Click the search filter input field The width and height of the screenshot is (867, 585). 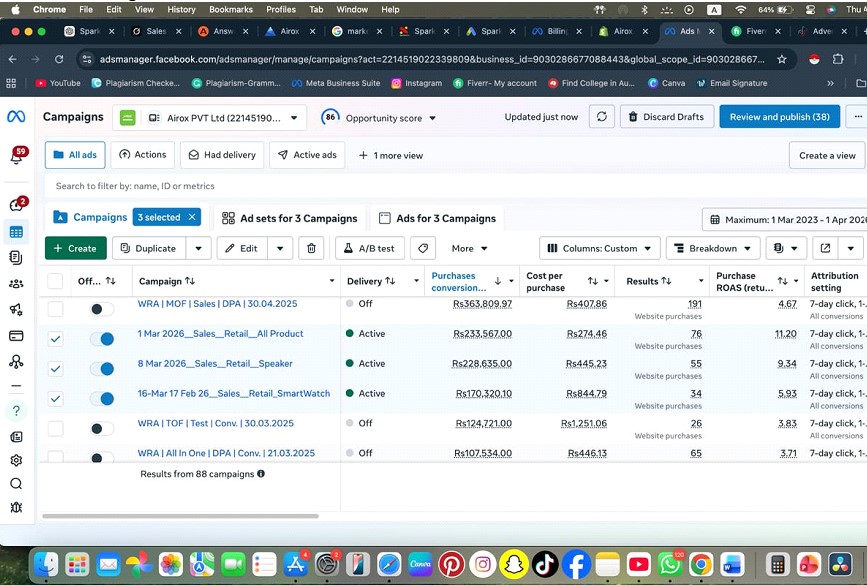click(453, 186)
